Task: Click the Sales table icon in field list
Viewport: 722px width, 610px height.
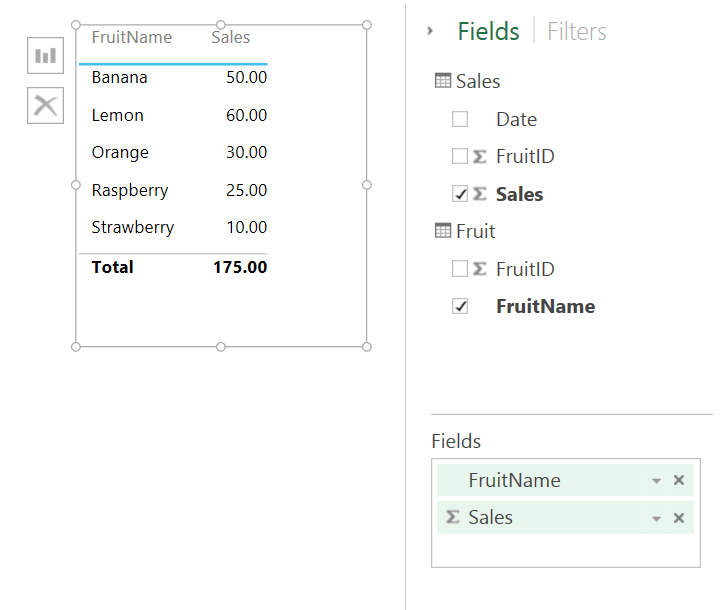Action: [443, 82]
